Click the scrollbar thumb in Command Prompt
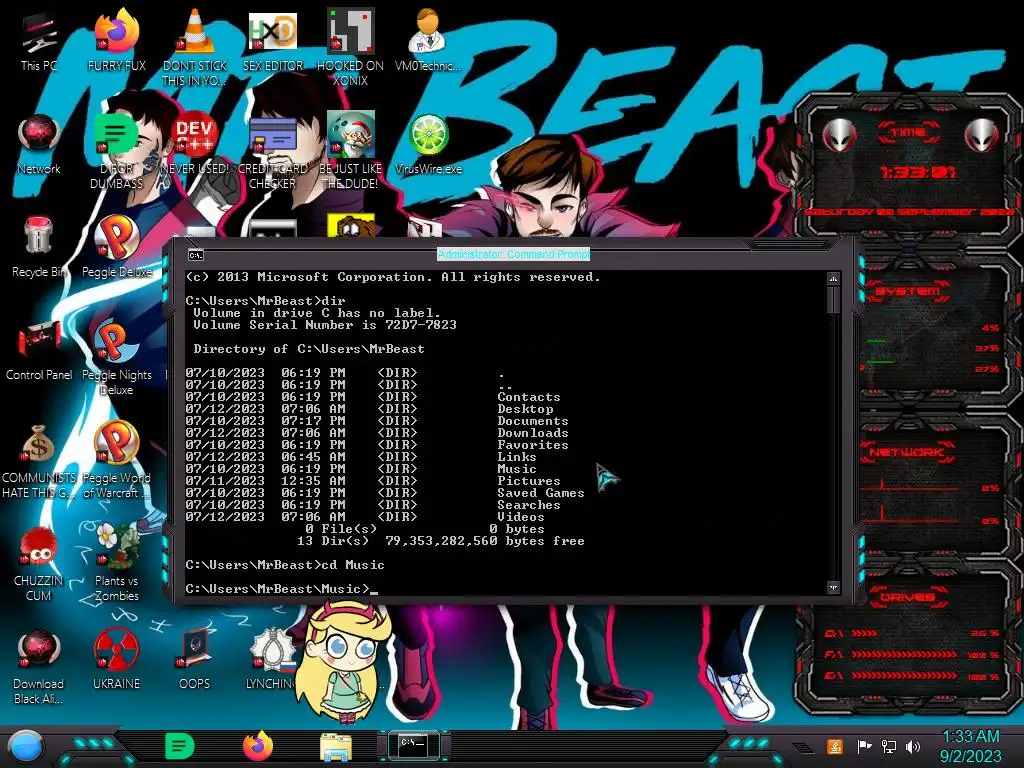This screenshot has height=768, width=1024. (833, 300)
